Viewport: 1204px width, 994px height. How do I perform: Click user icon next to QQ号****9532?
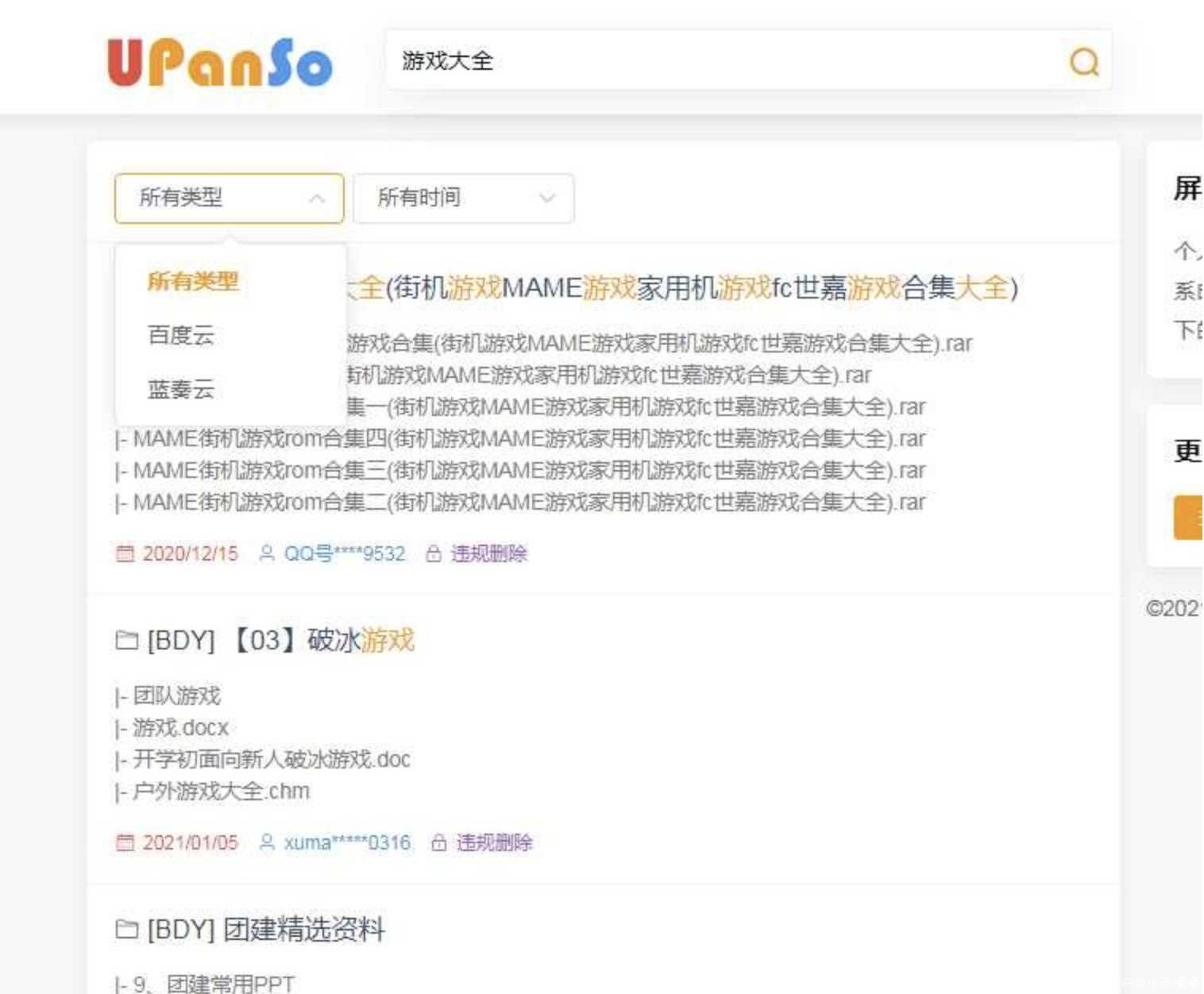267,553
